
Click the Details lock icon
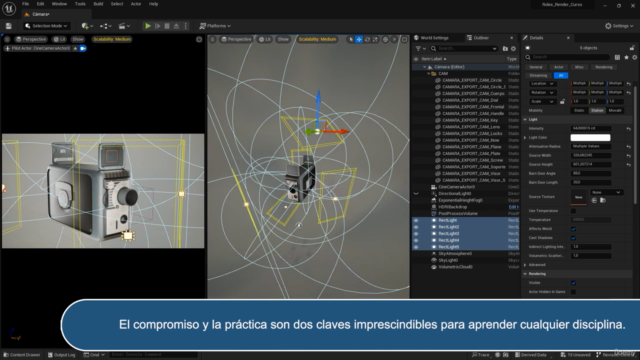pyautogui.click(x=632, y=48)
